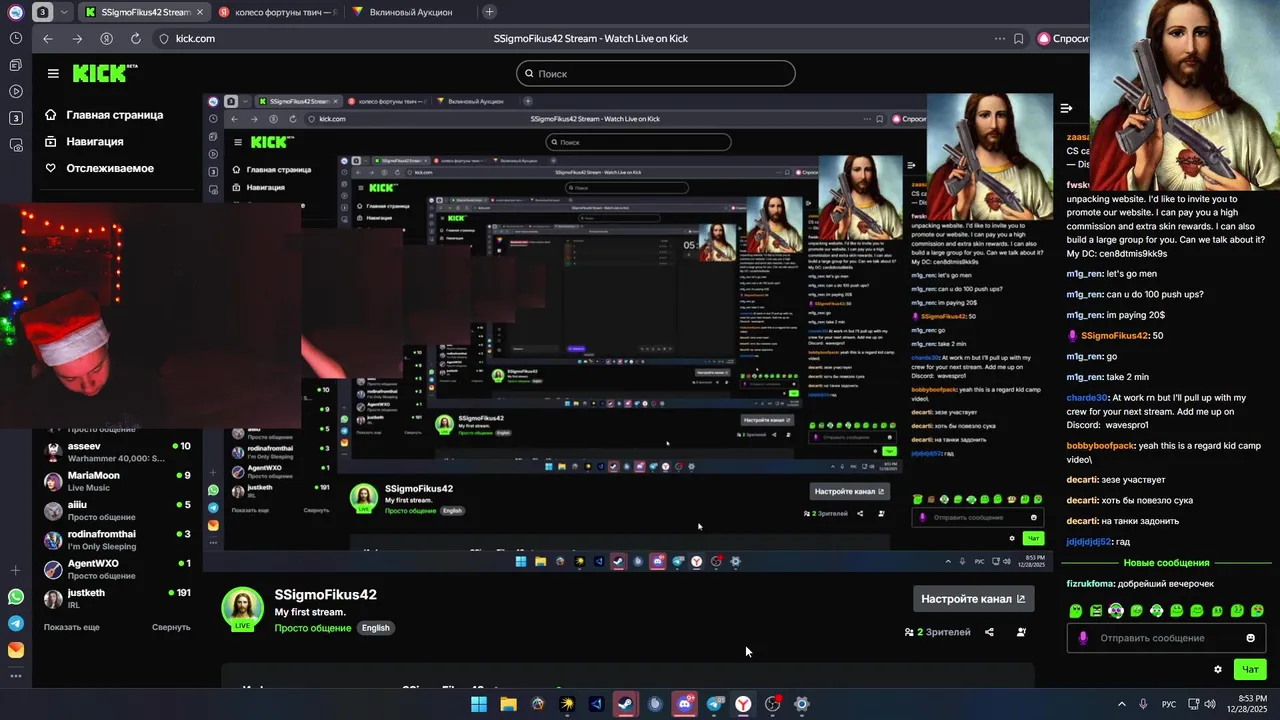The image size is (1280, 720).
Task: Click the first green emote in chat
Action: coord(1075,611)
